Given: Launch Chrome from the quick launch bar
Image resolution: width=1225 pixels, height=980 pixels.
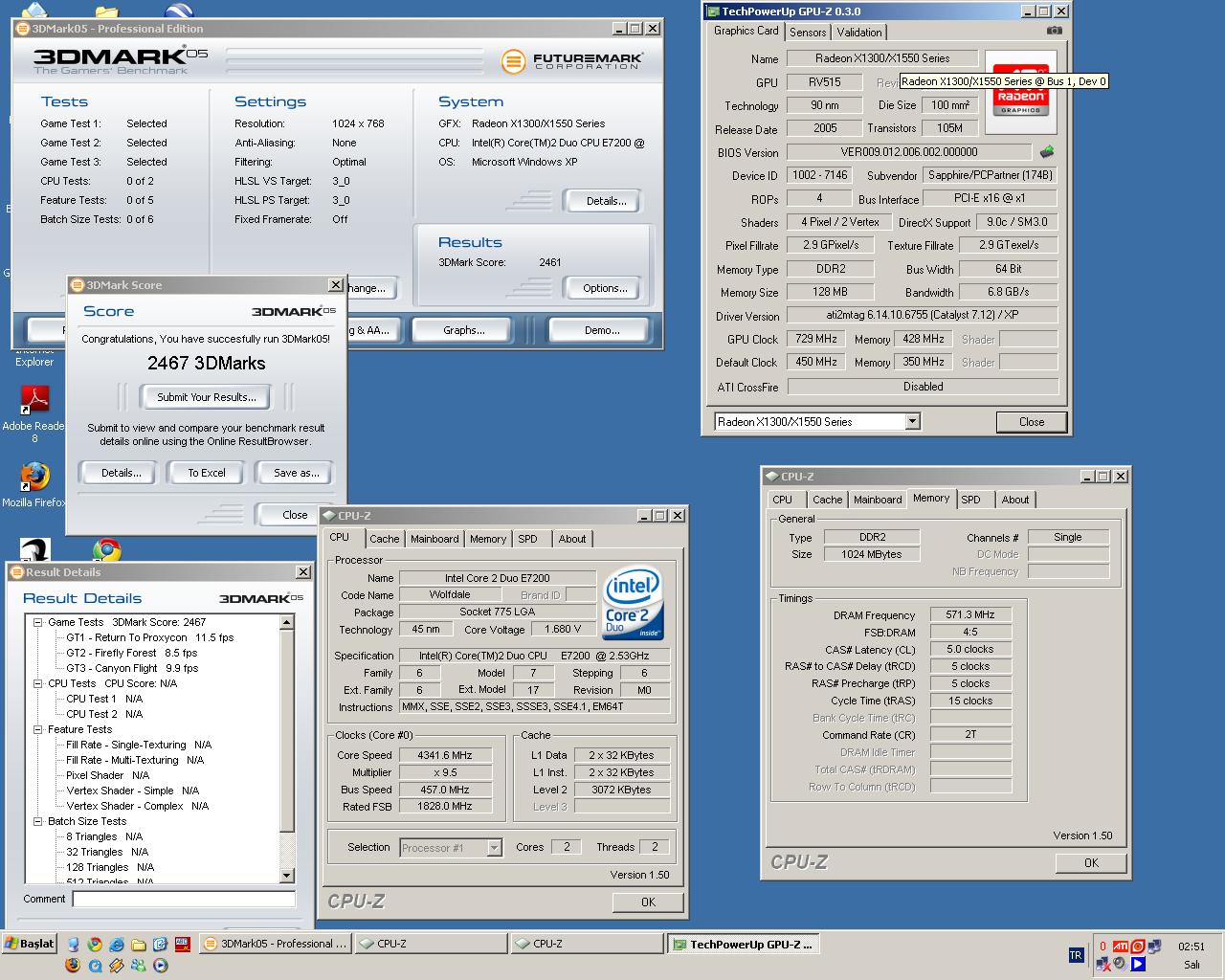Looking at the screenshot, I should click(95, 944).
